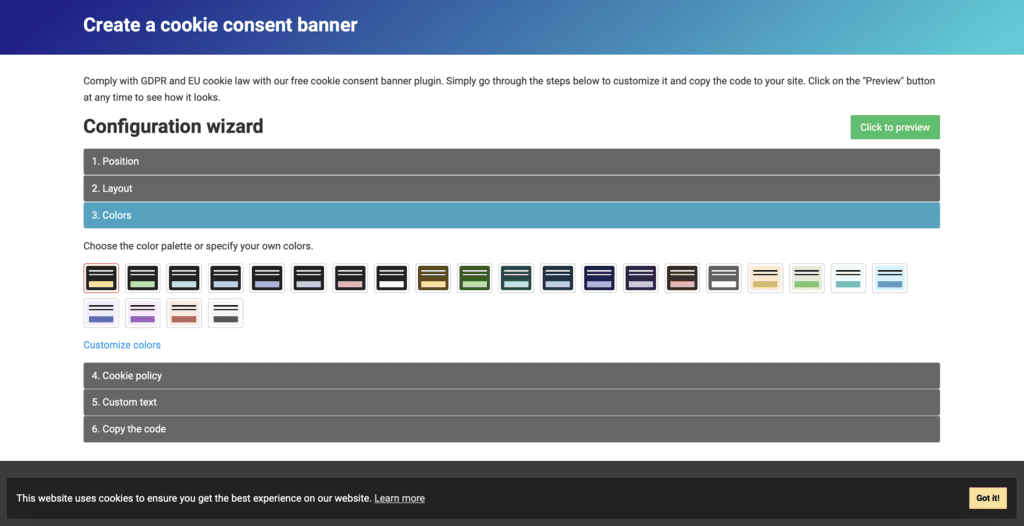Open the 5. Custom text section
This screenshot has height=526, width=1024.
pyautogui.click(x=511, y=402)
